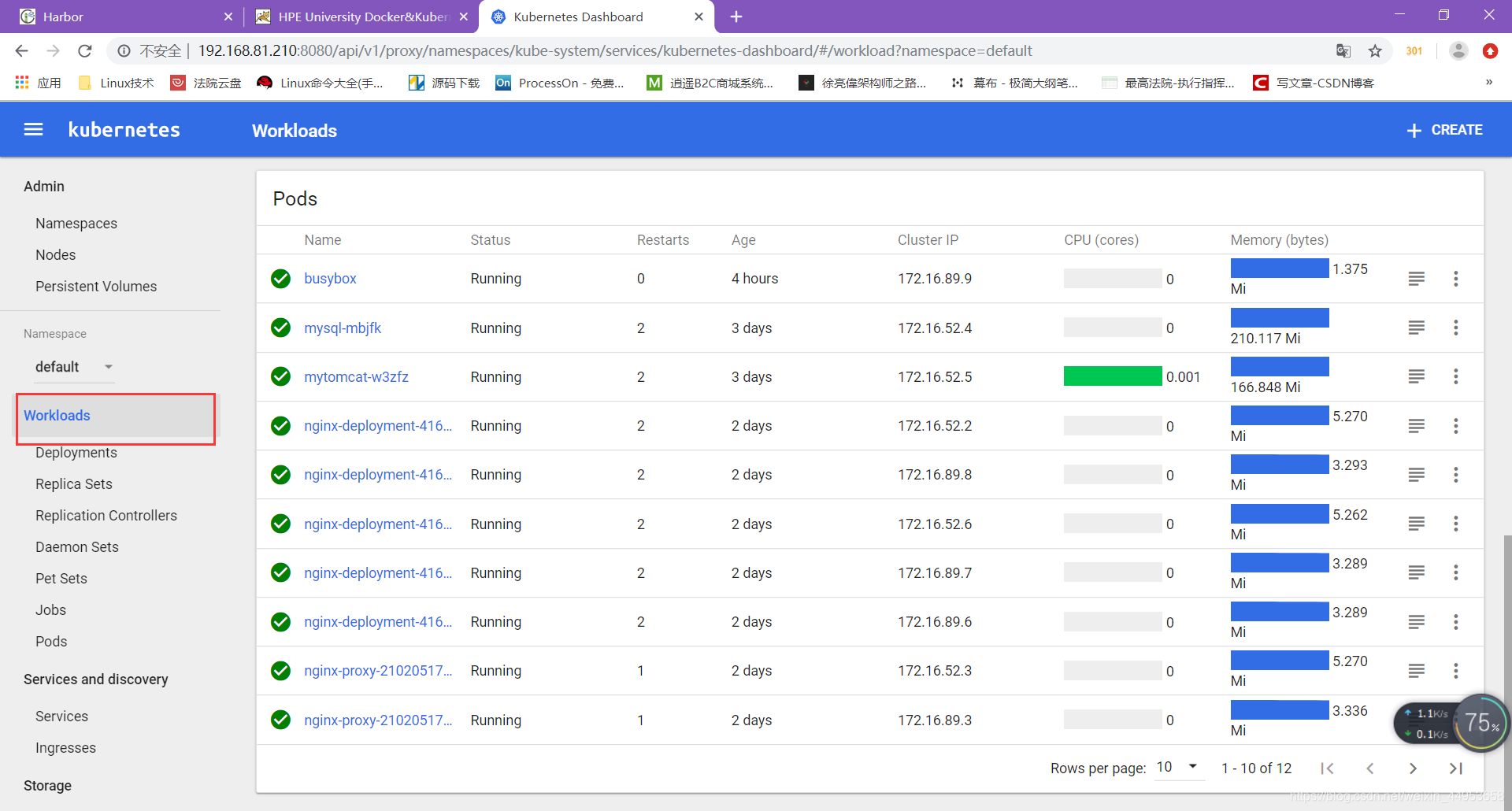The height and width of the screenshot is (811, 1512).
Task: Open browser profile avatar
Action: [1458, 51]
